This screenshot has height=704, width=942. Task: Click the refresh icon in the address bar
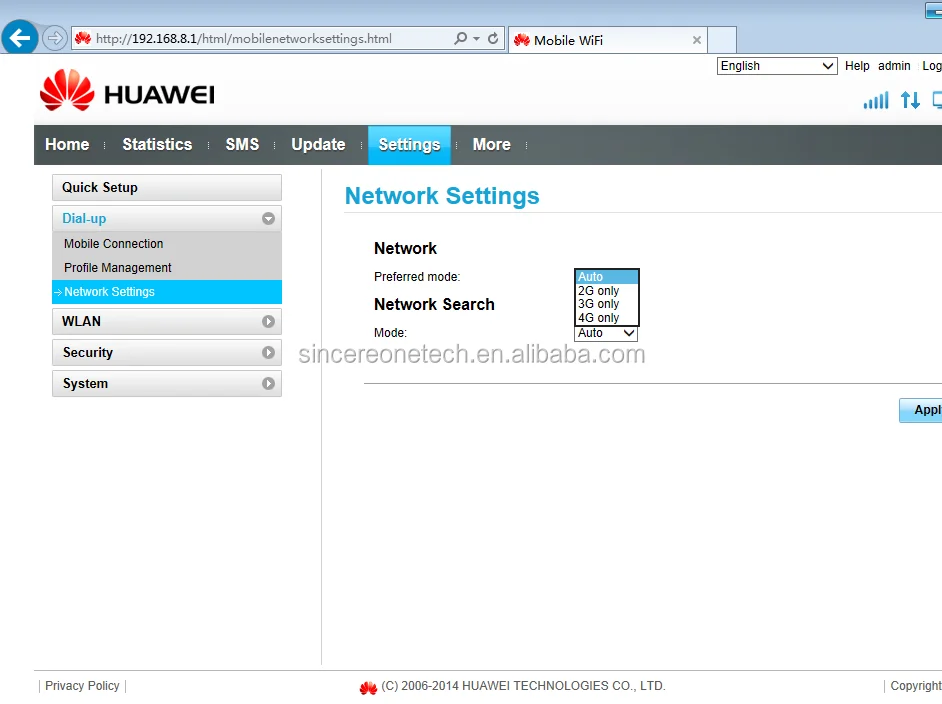[491, 38]
